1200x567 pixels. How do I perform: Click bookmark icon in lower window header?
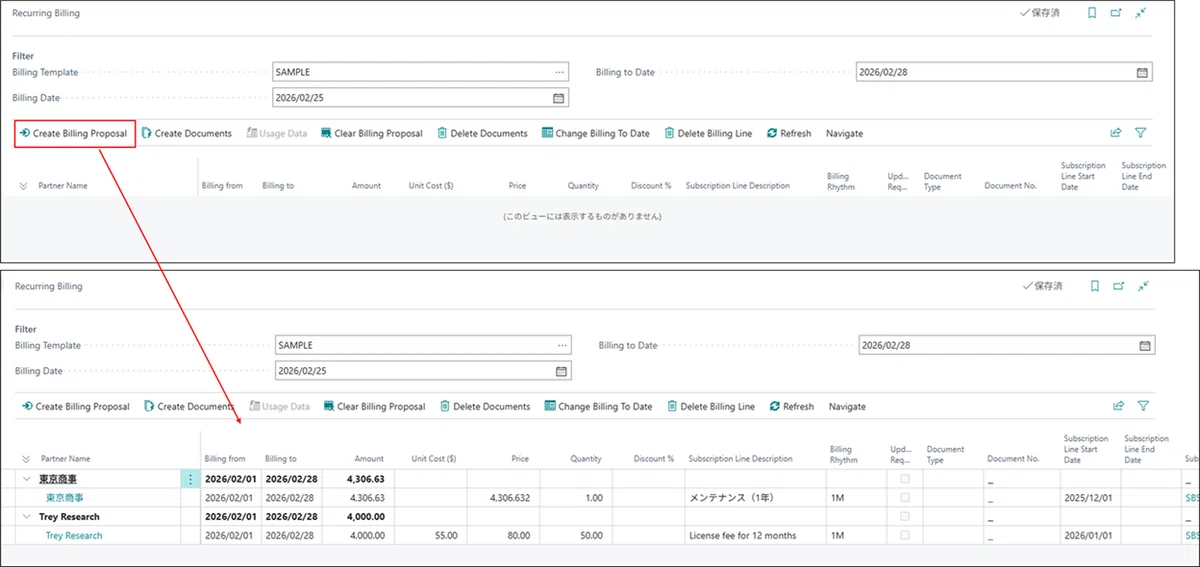tap(1094, 286)
